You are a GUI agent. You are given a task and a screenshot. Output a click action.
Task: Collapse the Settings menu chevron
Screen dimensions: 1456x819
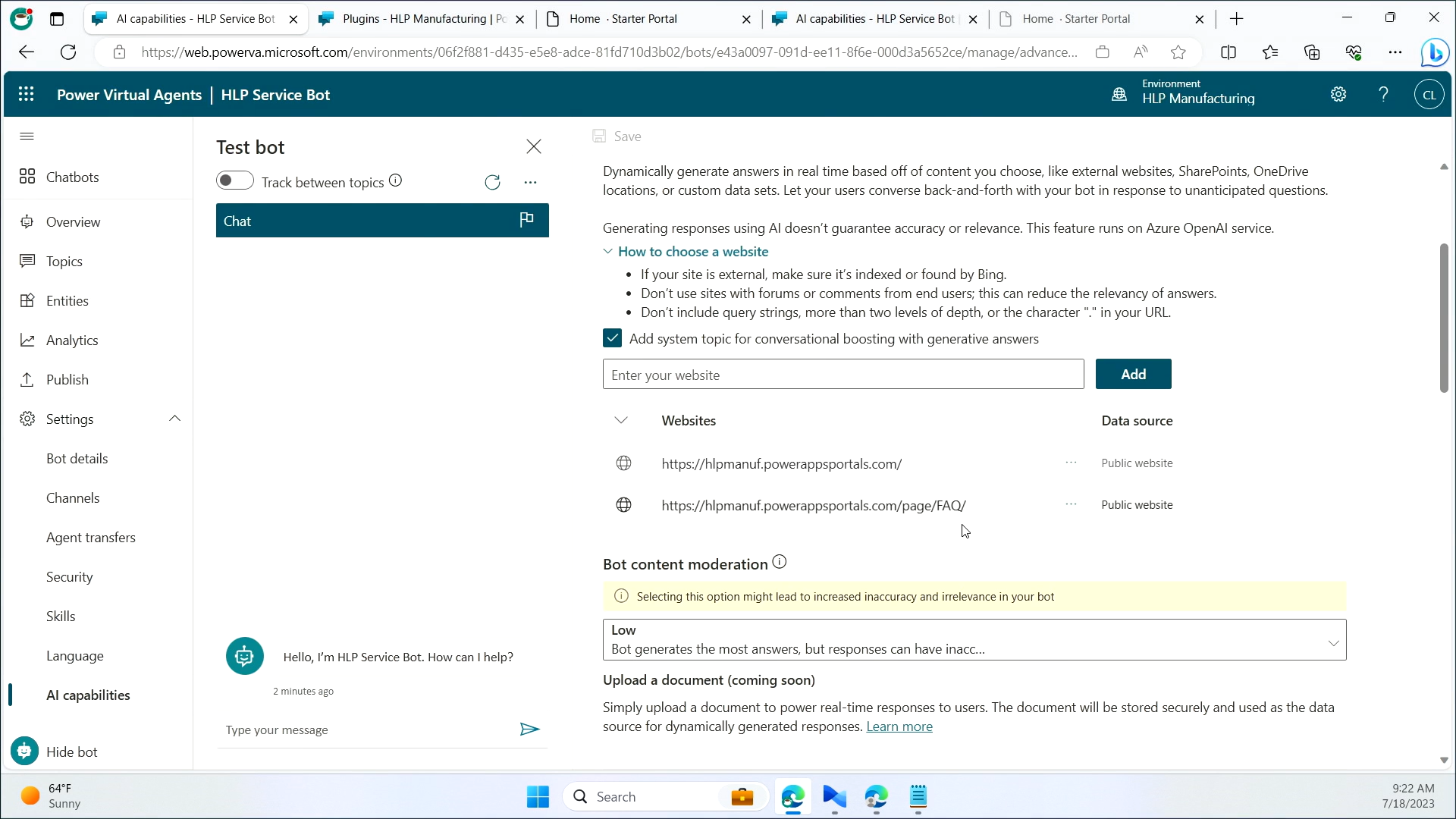tap(174, 419)
